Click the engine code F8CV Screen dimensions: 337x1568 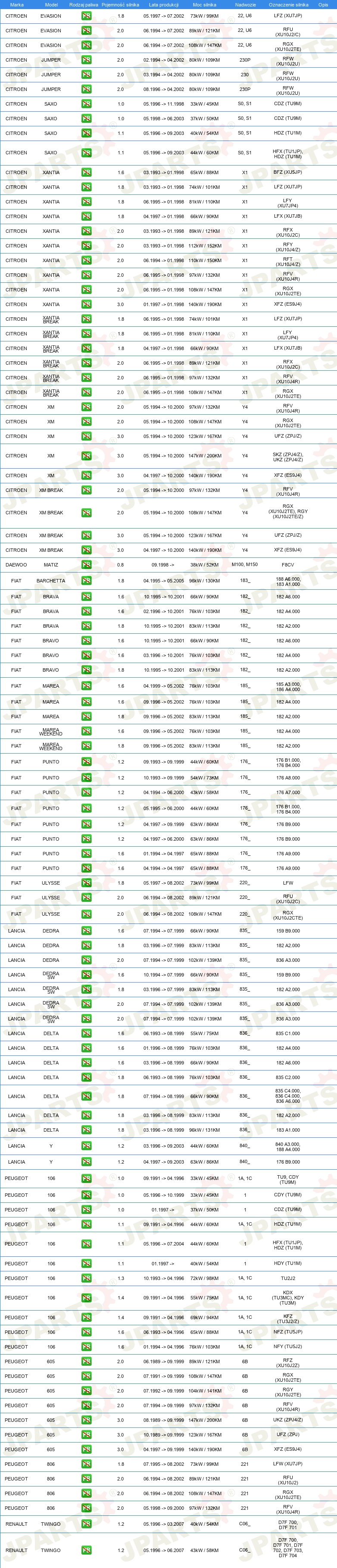click(x=288, y=565)
